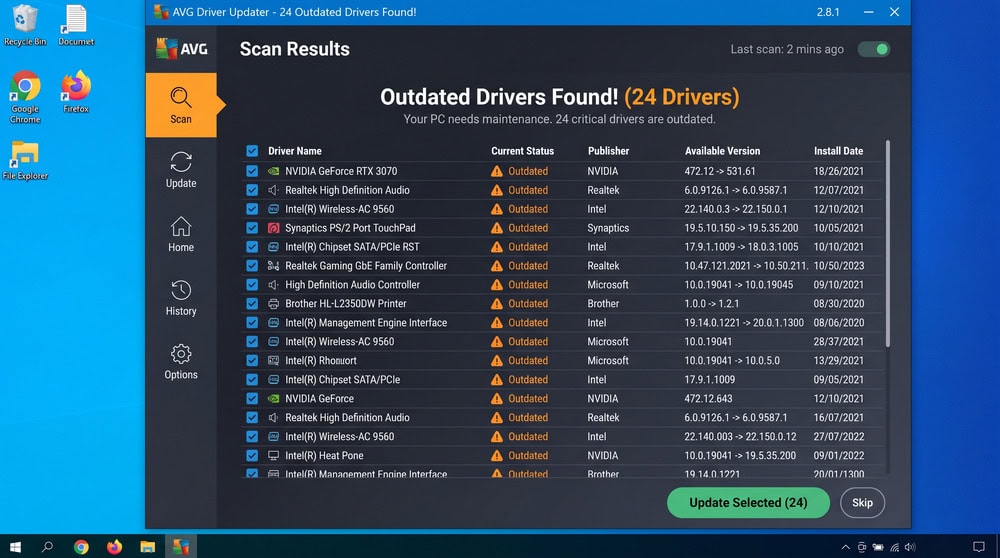Click Synaptics publisher cell
1000x558 pixels.
608,228
